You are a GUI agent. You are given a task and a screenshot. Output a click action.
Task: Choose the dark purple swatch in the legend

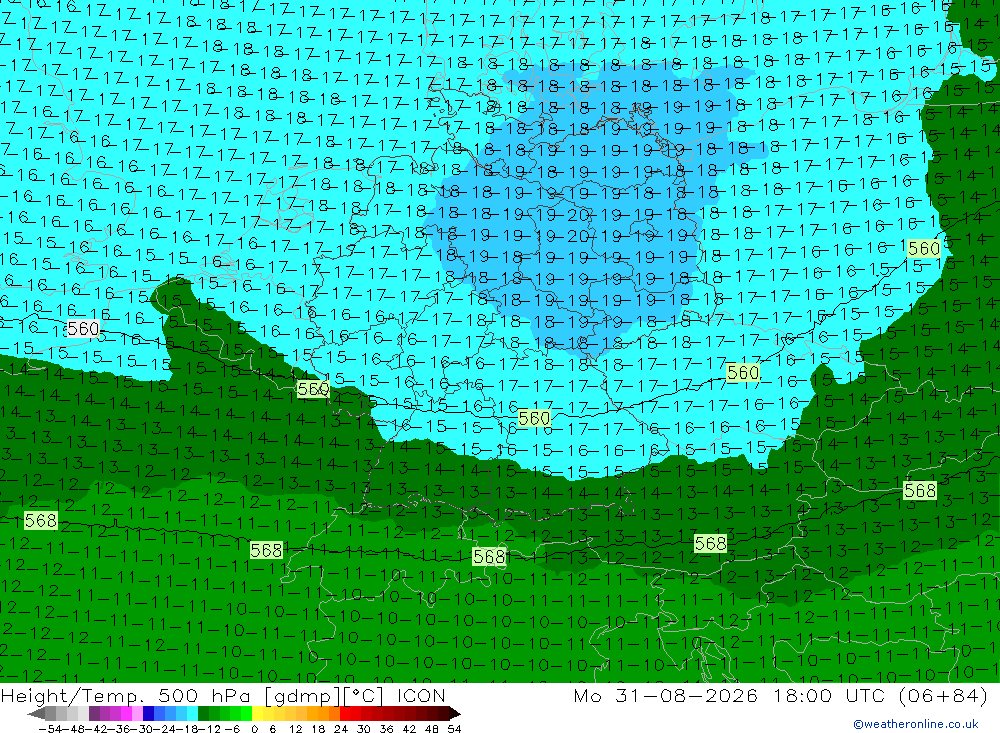94,714
